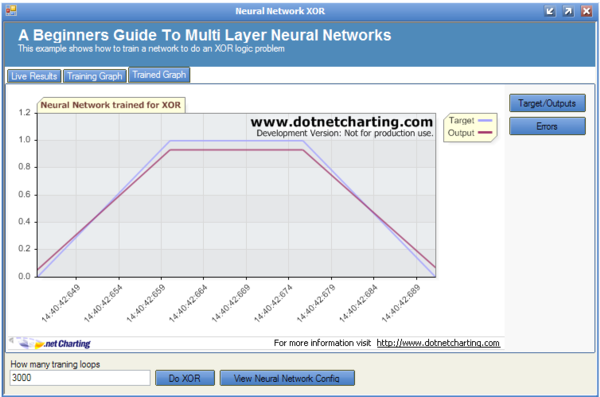Click the 1.2 y-axis value

click(x=24, y=113)
